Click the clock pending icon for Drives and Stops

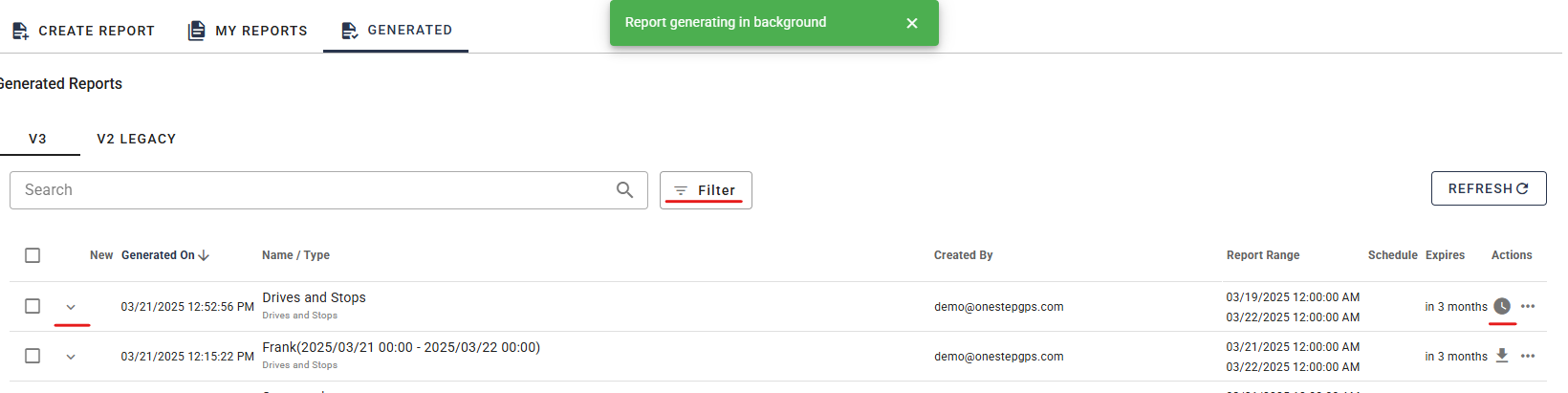[1502, 306]
